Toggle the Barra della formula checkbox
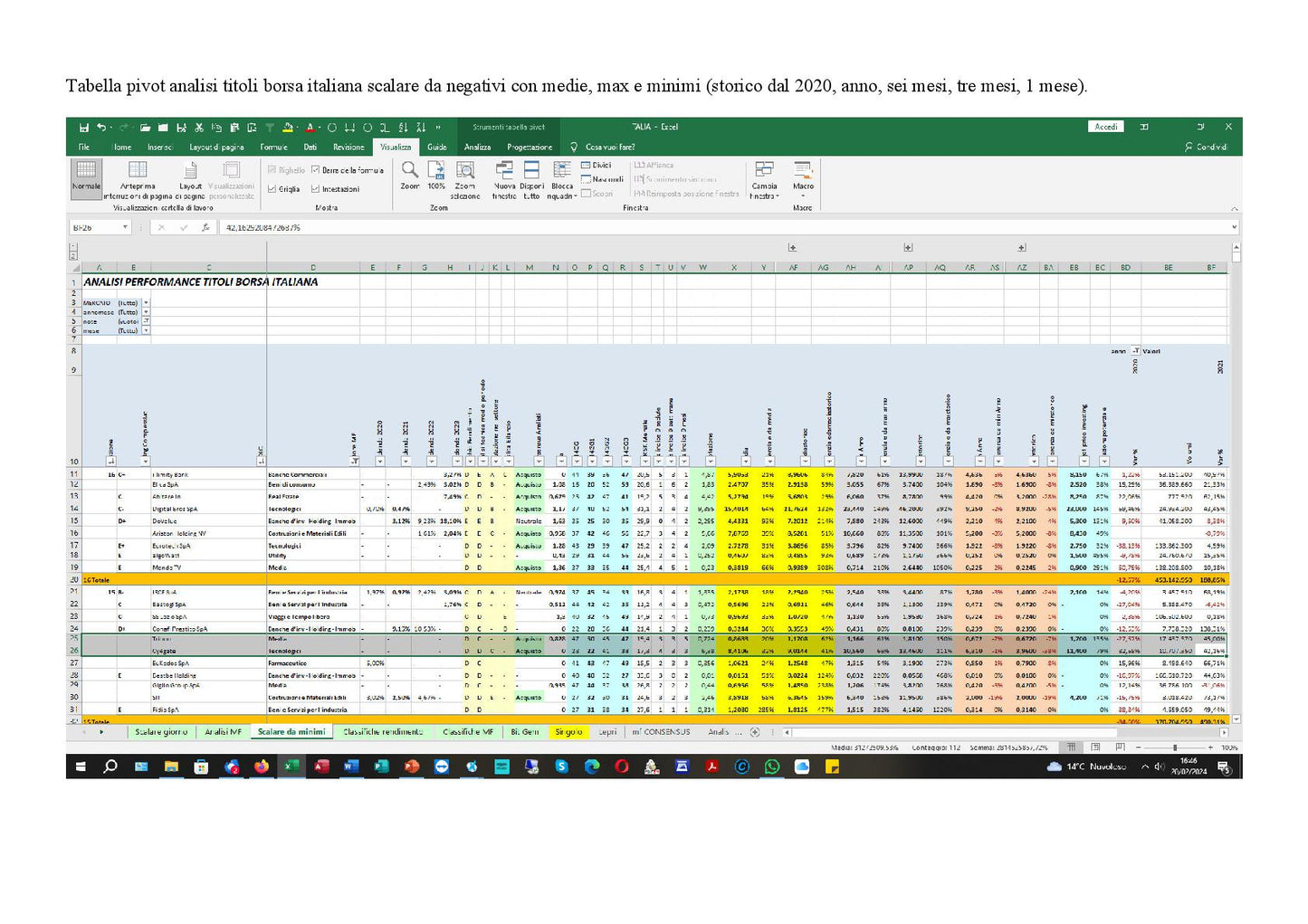The width and height of the screenshot is (1308, 924). click(347, 170)
